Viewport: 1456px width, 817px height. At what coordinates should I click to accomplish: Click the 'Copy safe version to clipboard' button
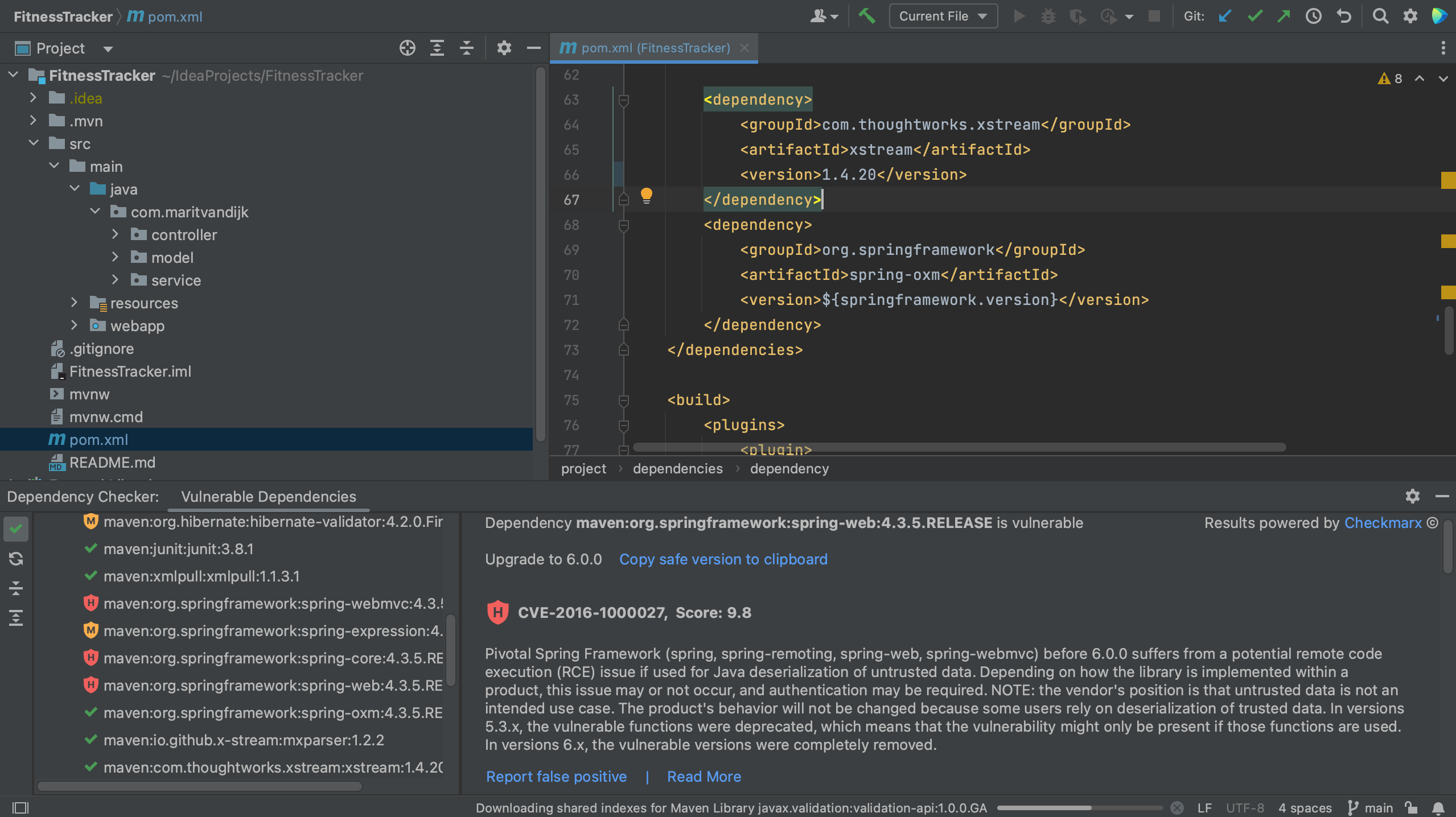(x=723, y=558)
